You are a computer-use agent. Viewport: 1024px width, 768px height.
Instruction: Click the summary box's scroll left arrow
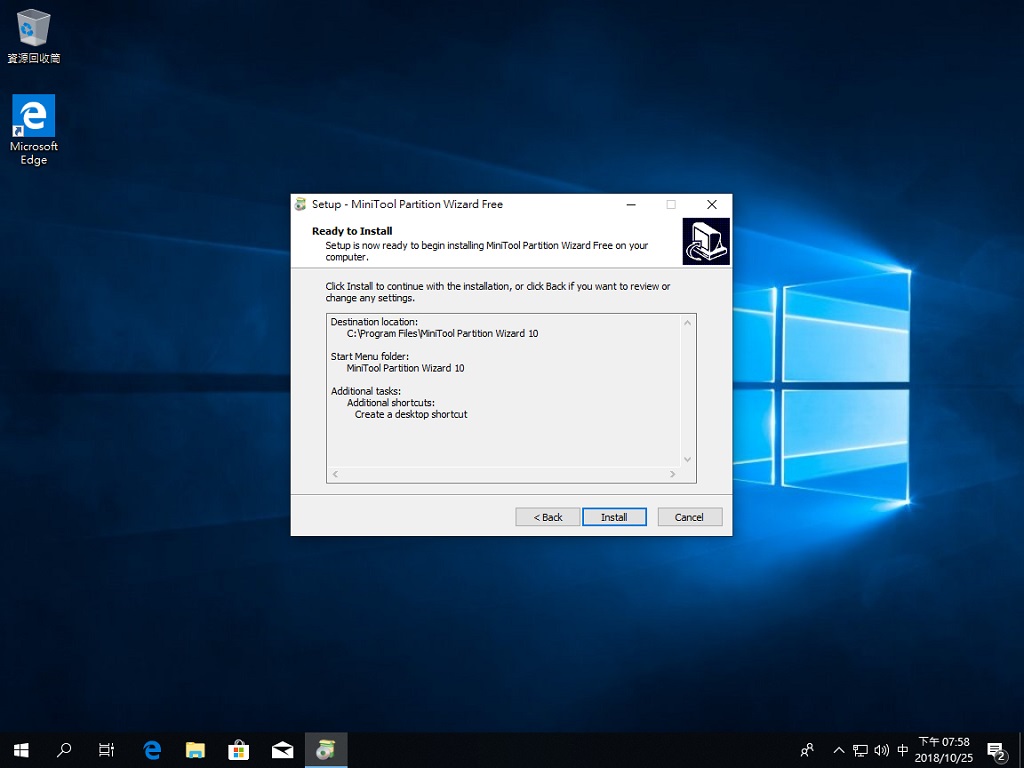click(336, 474)
